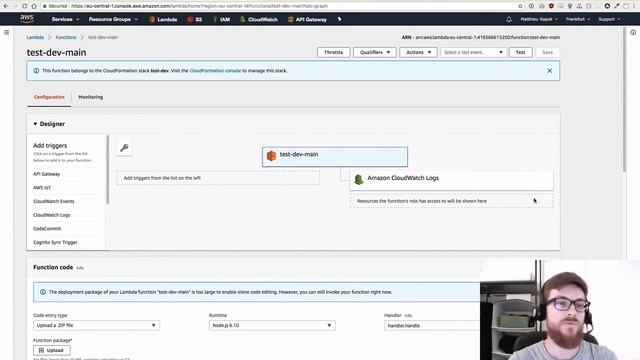Open the Qualifiers dropdown
The height and width of the screenshot is (360, 640).
pyautogui.click(x=375, y=52)
